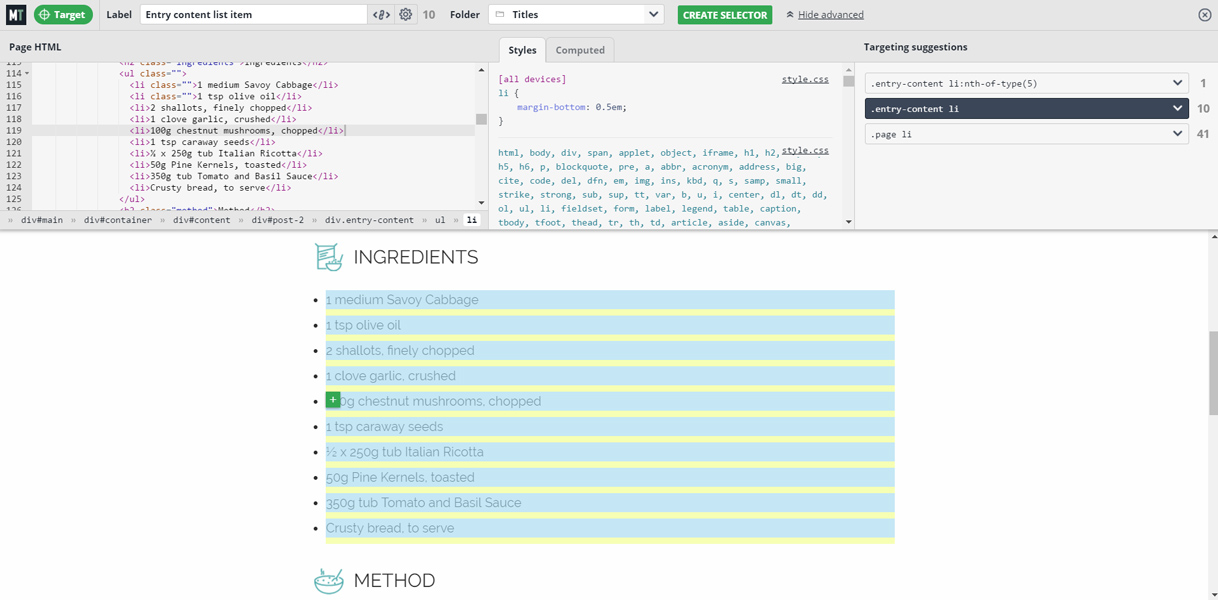Open the Titles folder dropdown

pos(577,15)
